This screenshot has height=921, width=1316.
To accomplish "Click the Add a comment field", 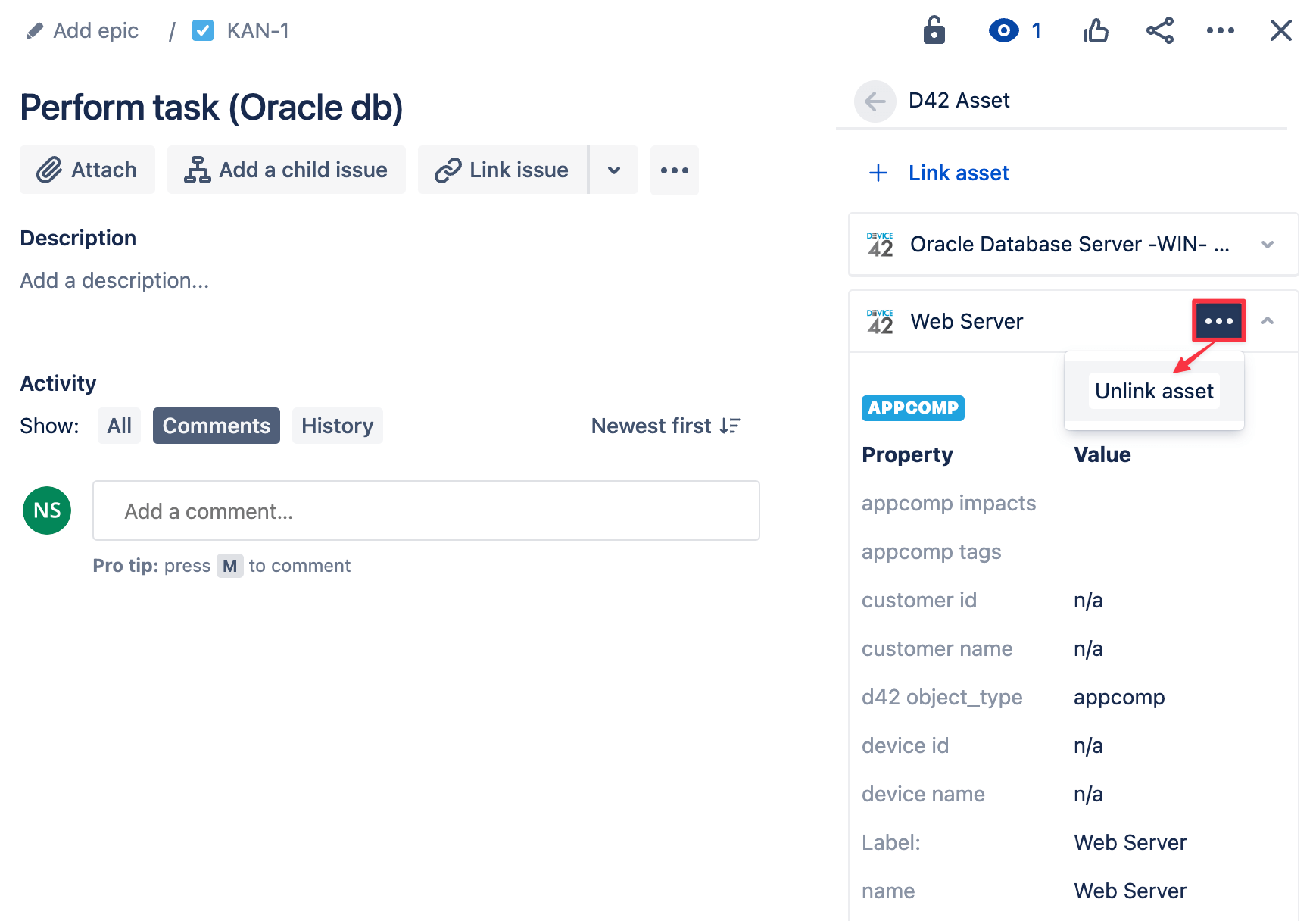I will (x=426, y=510).
